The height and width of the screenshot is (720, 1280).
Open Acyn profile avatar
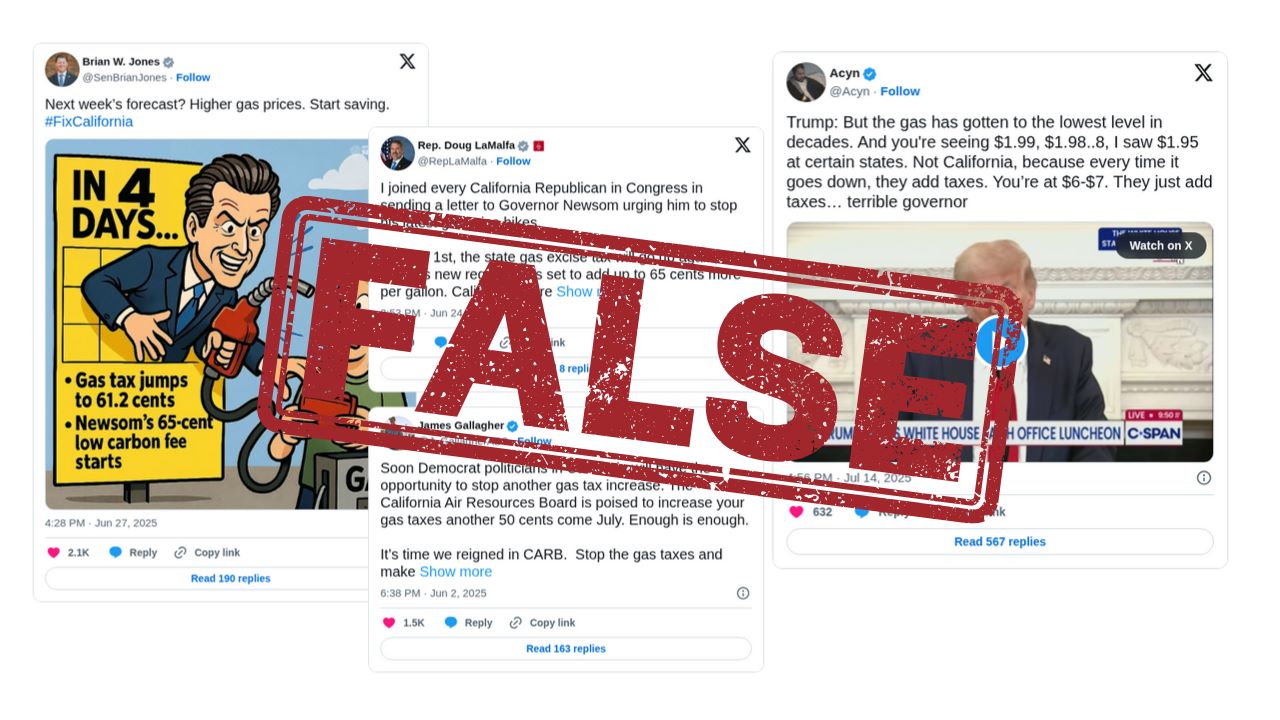pyautogui.click(x=806, y=82)
